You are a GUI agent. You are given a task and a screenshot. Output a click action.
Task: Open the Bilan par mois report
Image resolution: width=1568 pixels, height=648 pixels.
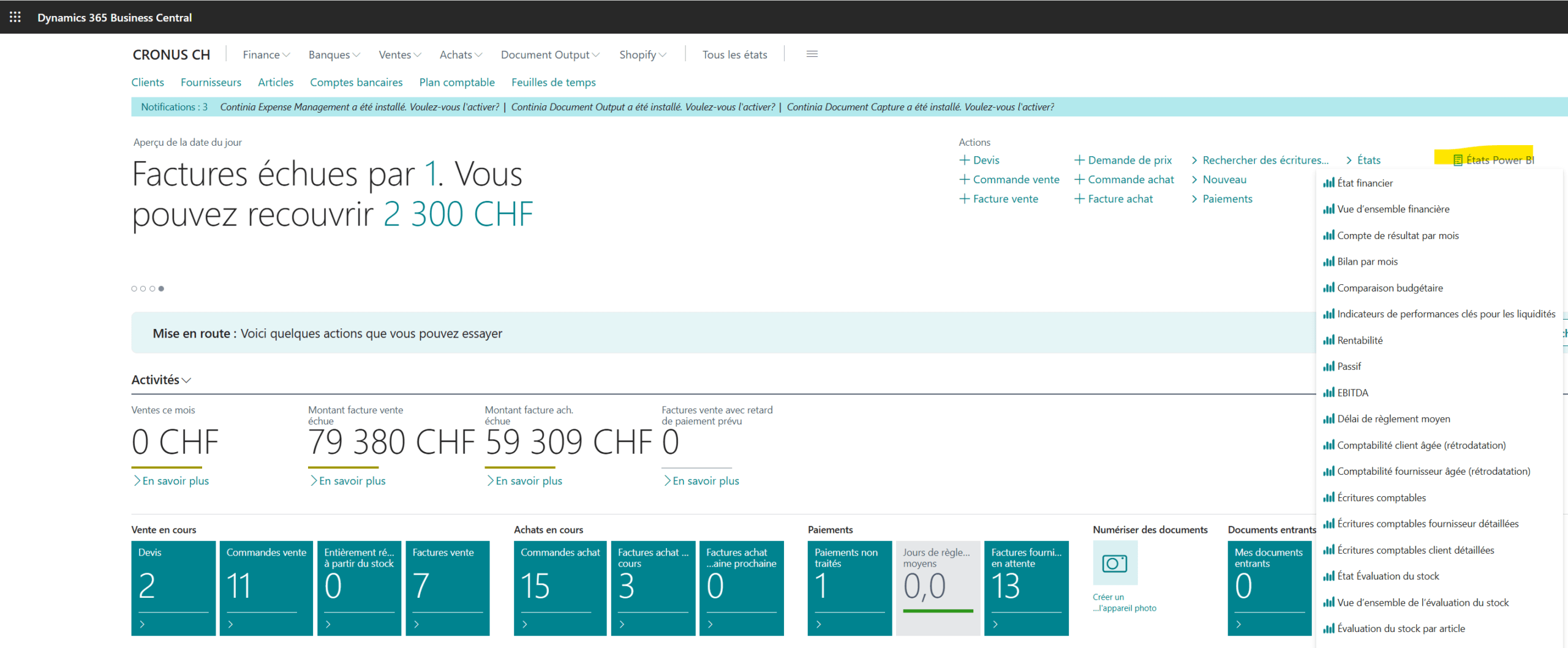point(1367,262)
